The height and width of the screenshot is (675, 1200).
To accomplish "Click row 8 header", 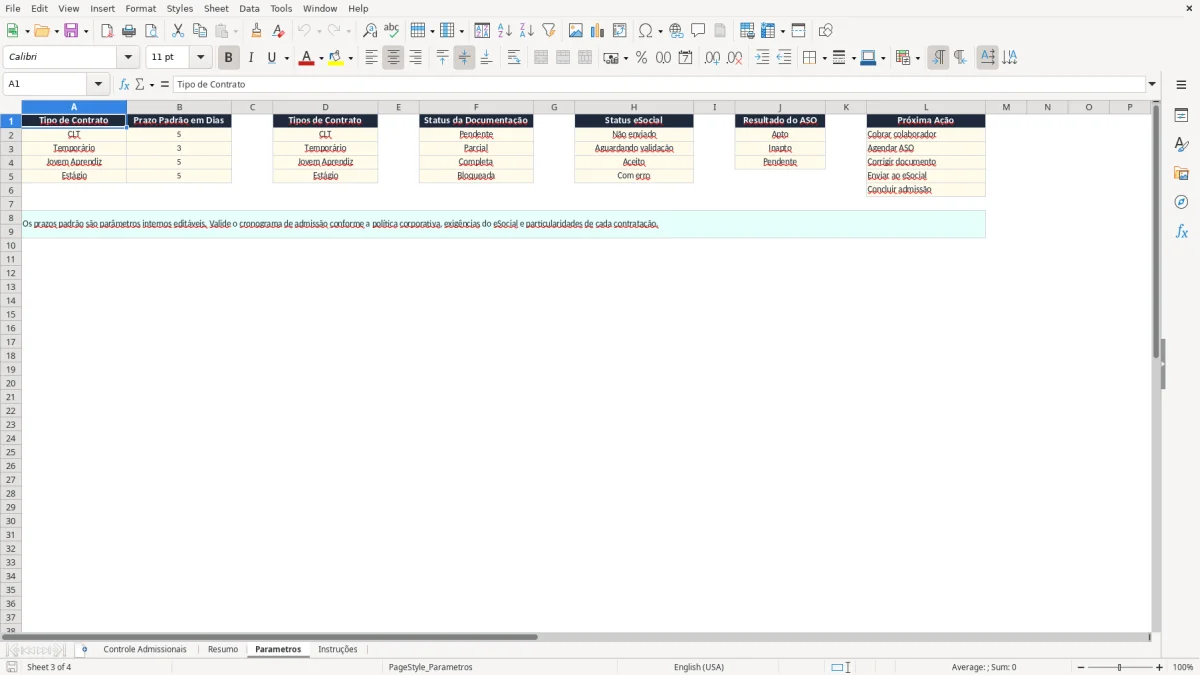I will (x=11, y=217).
